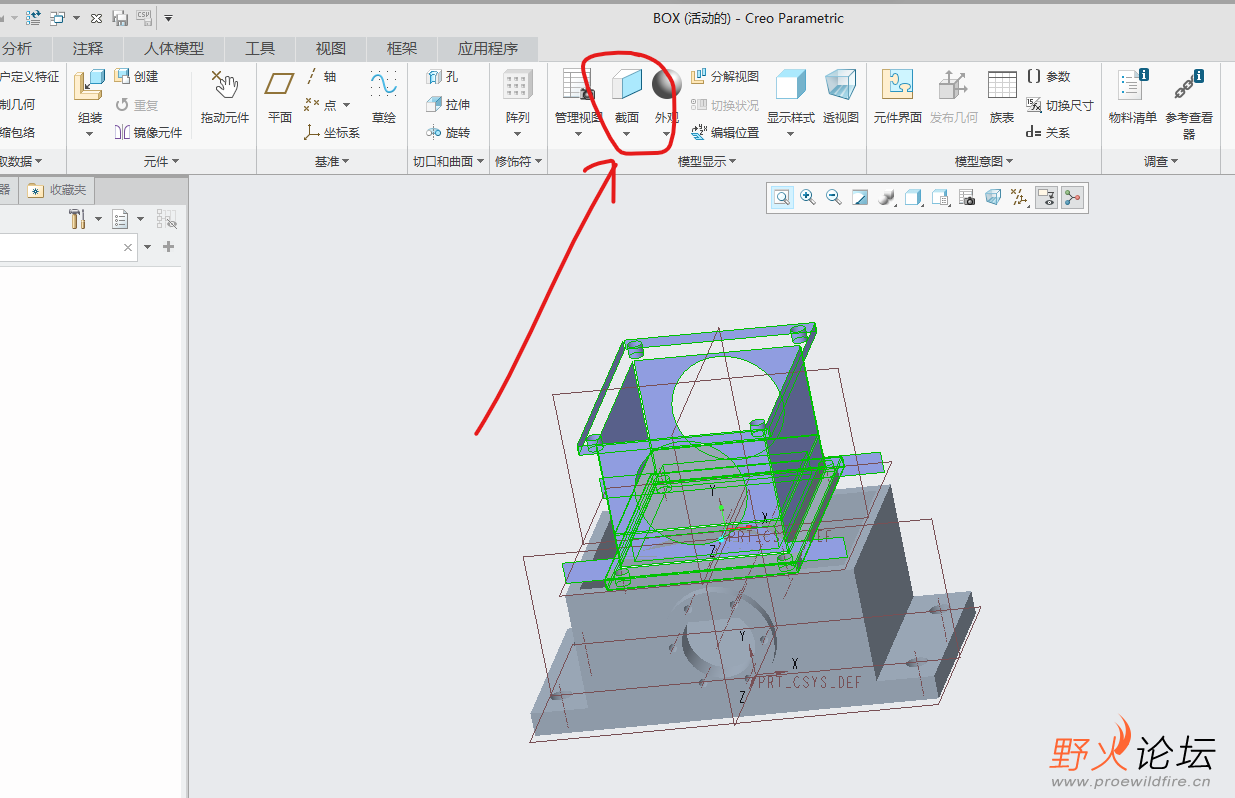Select the 镜像元件 (Mirror Component) tool
The width and height of the screenshot is (1235, 798).
[x=148, y=132]
